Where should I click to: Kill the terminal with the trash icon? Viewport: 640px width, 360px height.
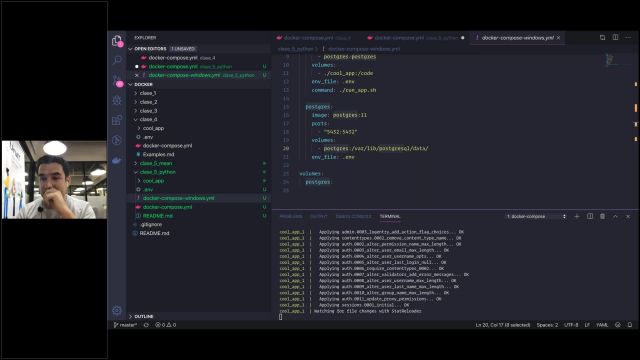point(602,216)
